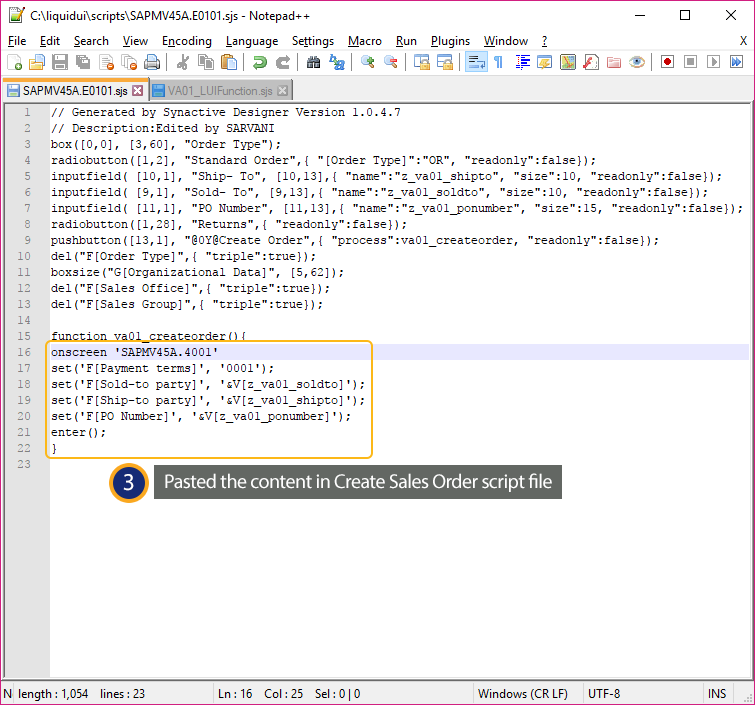The width and height of the screenshot is (755, 705).
Task: Open the Encoding menu
Action: pos(187,41)
